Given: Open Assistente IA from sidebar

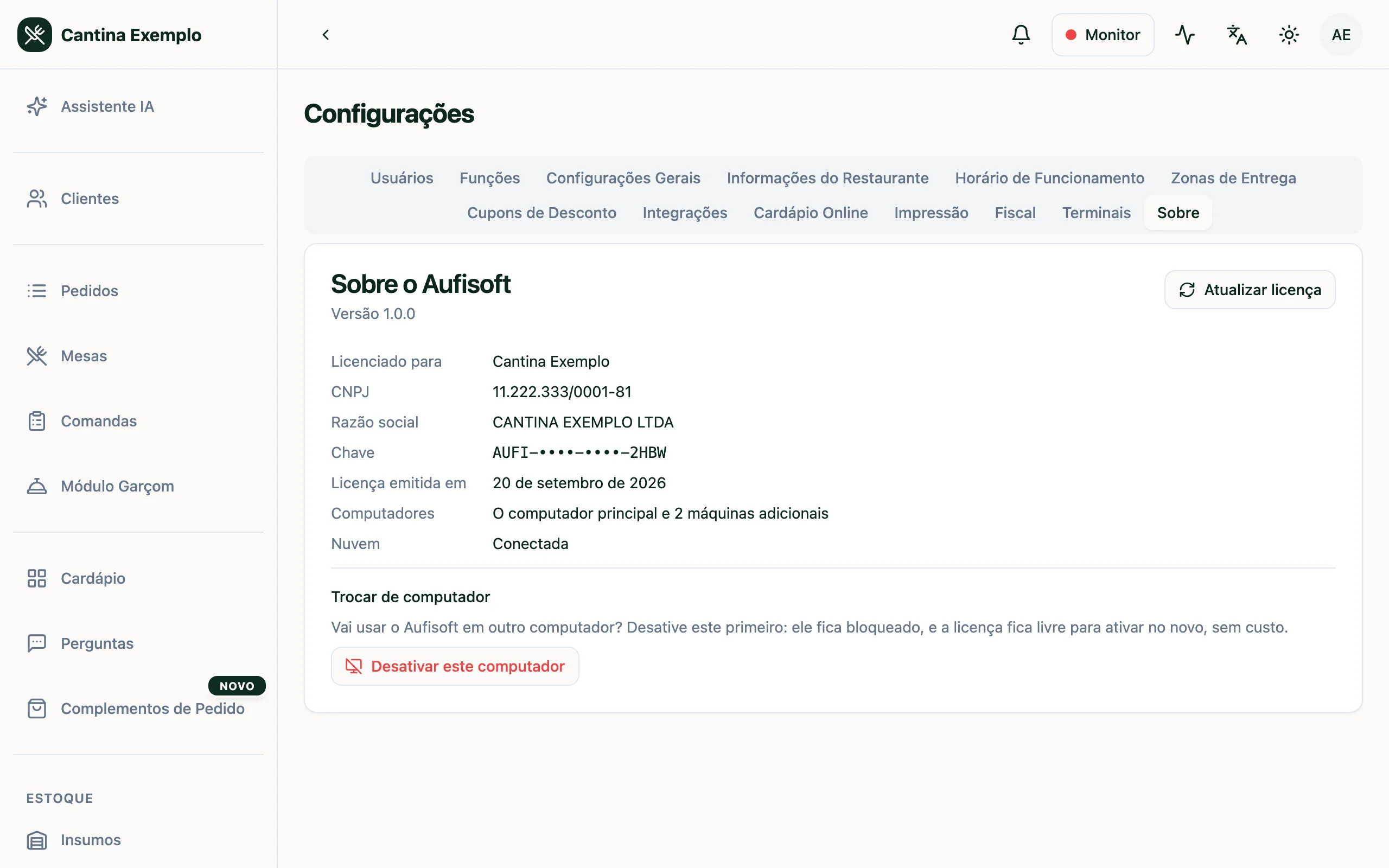Looking at the screenshot, I should pos(138,107).
